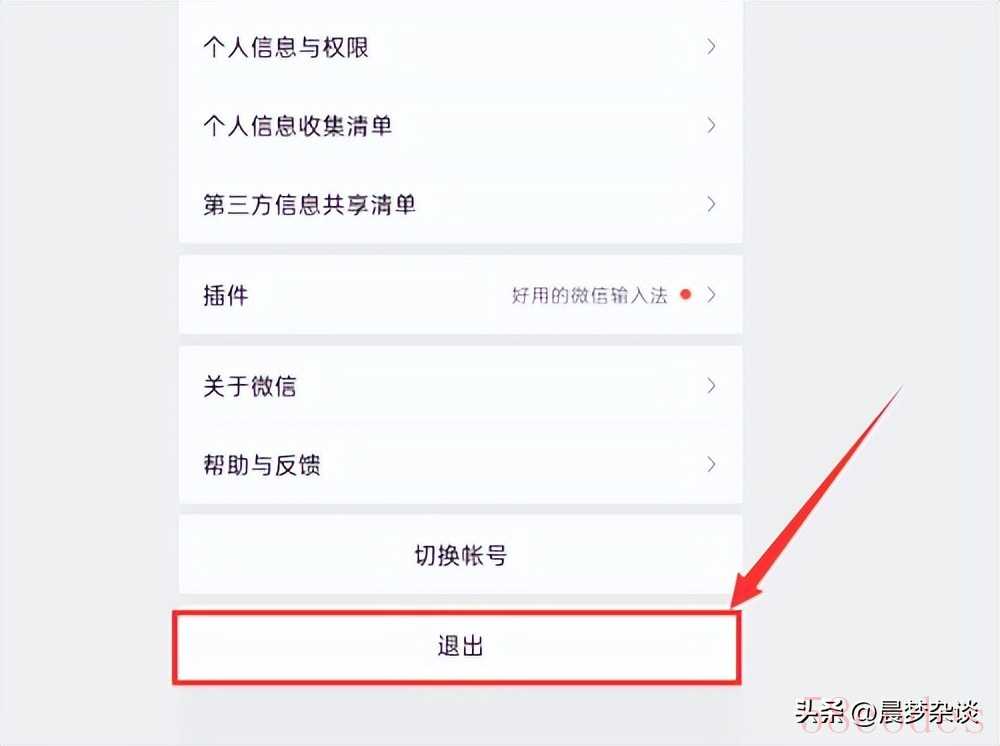Open the 插件 plugins row
The image size is (1000, 746).
(x=460, y=295)
